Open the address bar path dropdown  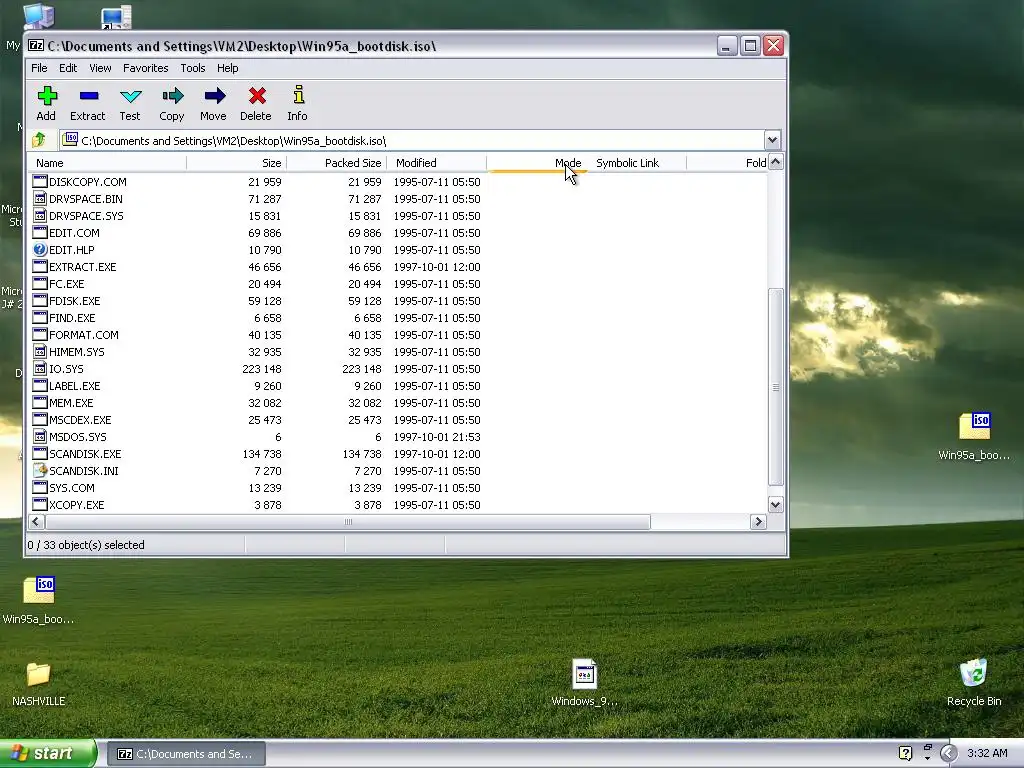coord(772,140)
